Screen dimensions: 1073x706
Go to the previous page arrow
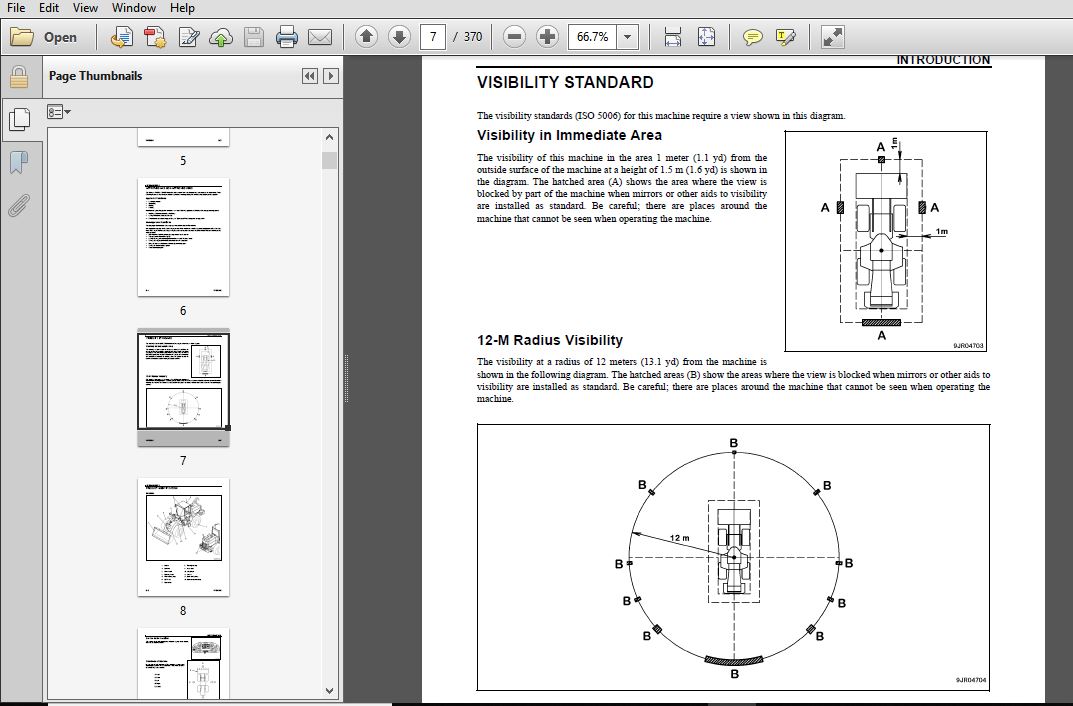coord(367,37)
